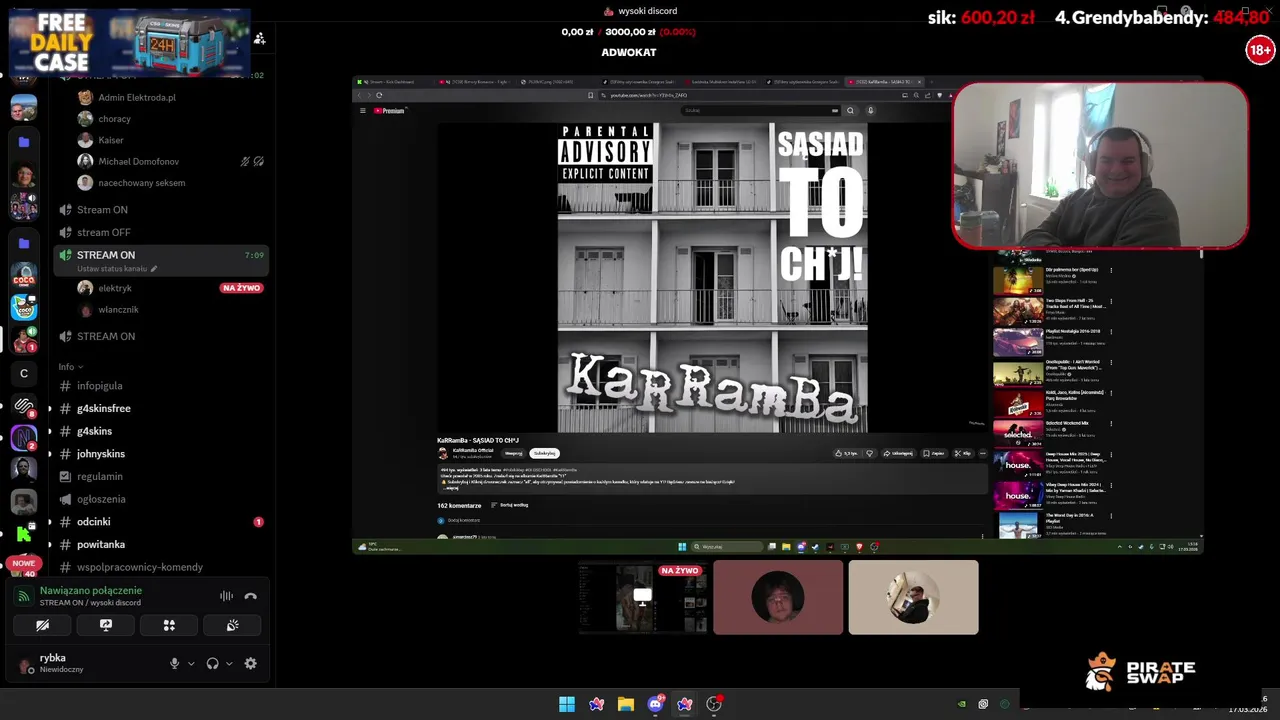Open Discord user settings gear
The height and width of the screenshot is (720, 1280).
click(251, 663)
